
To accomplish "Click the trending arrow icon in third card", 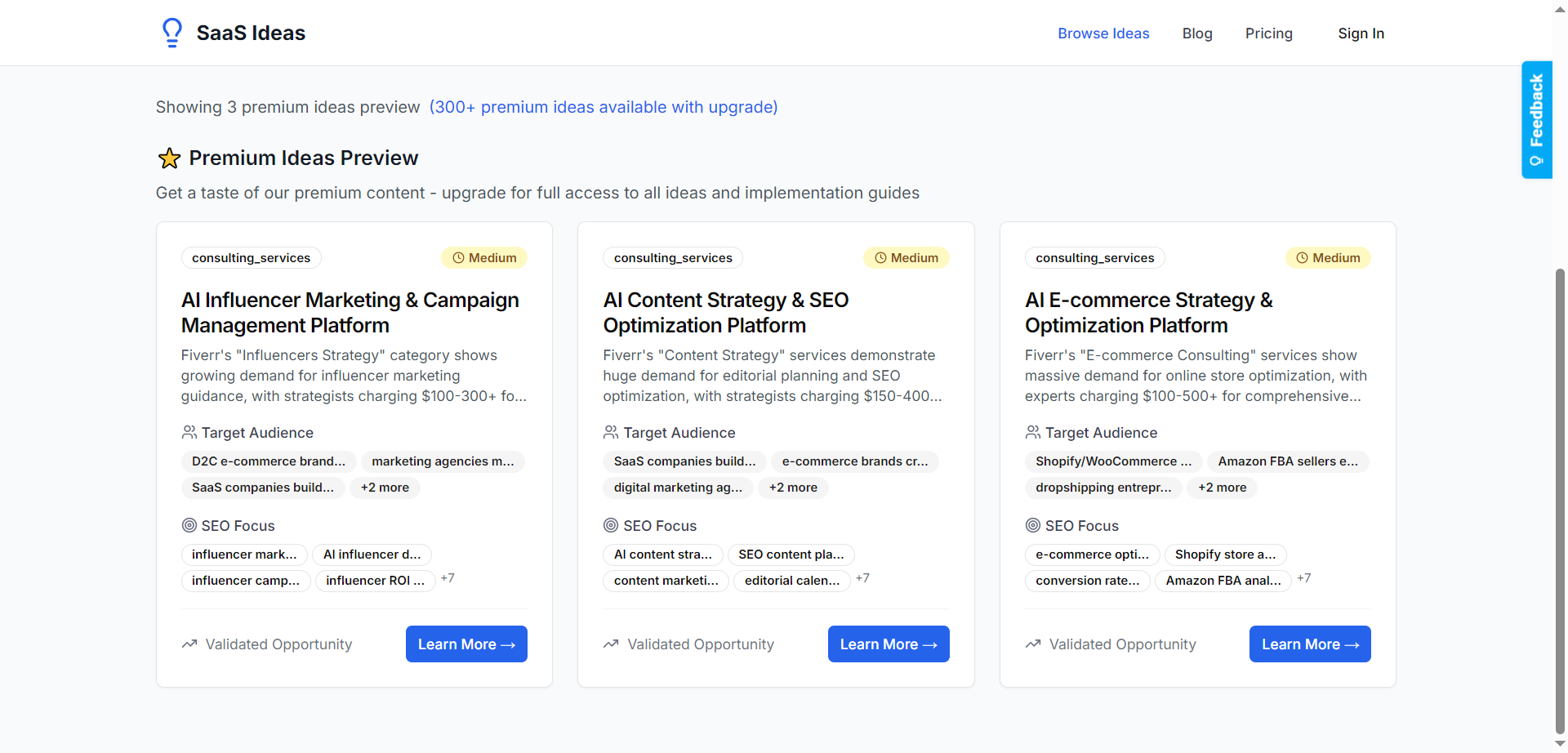I will [x=1033, y=644].
